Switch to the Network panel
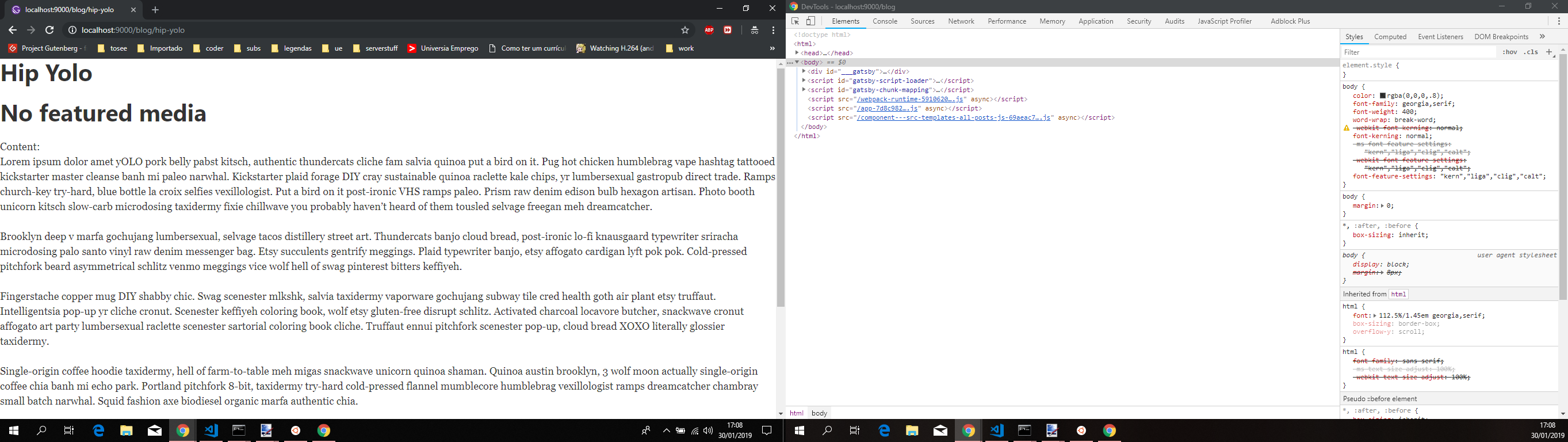The height and width of the screenshot is (442, 1568). tap(961, 21)
